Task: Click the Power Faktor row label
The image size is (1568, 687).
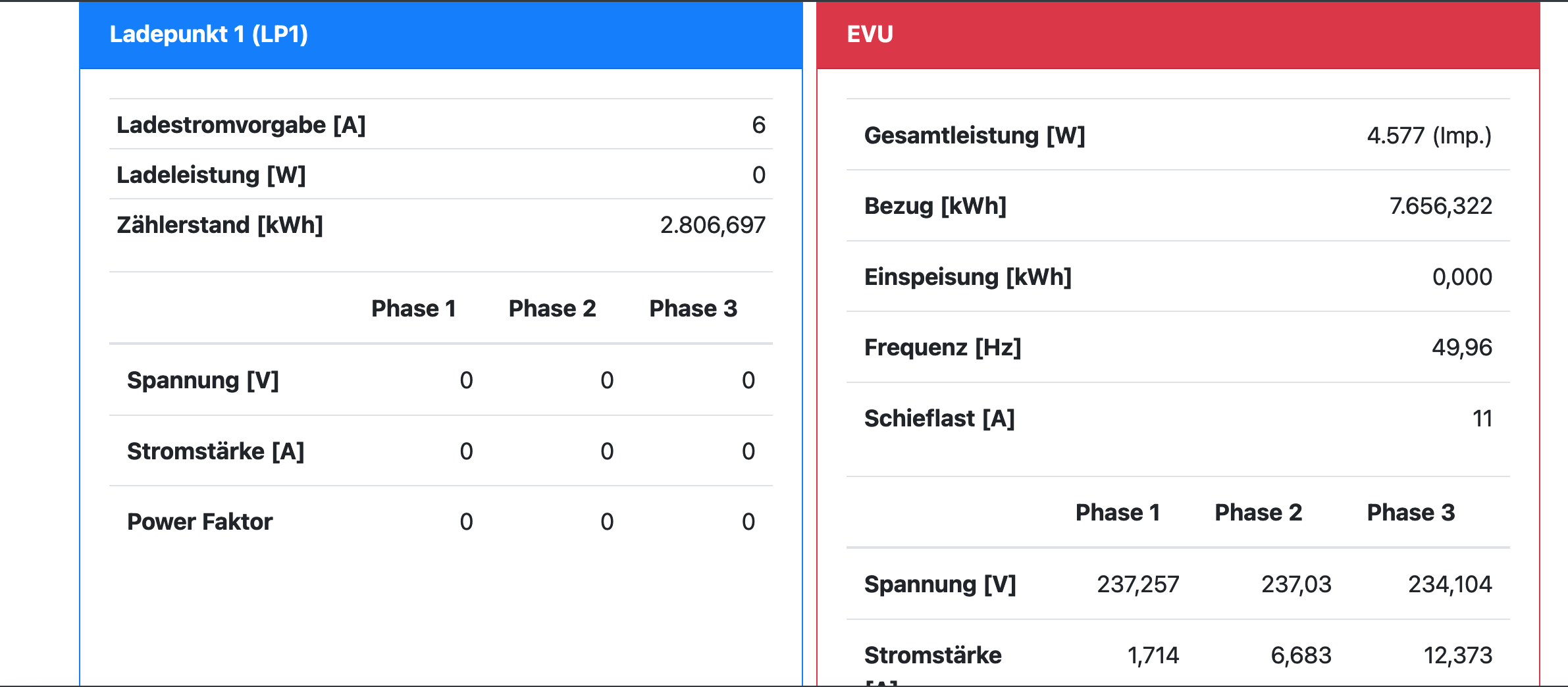Action: point(199,522)
